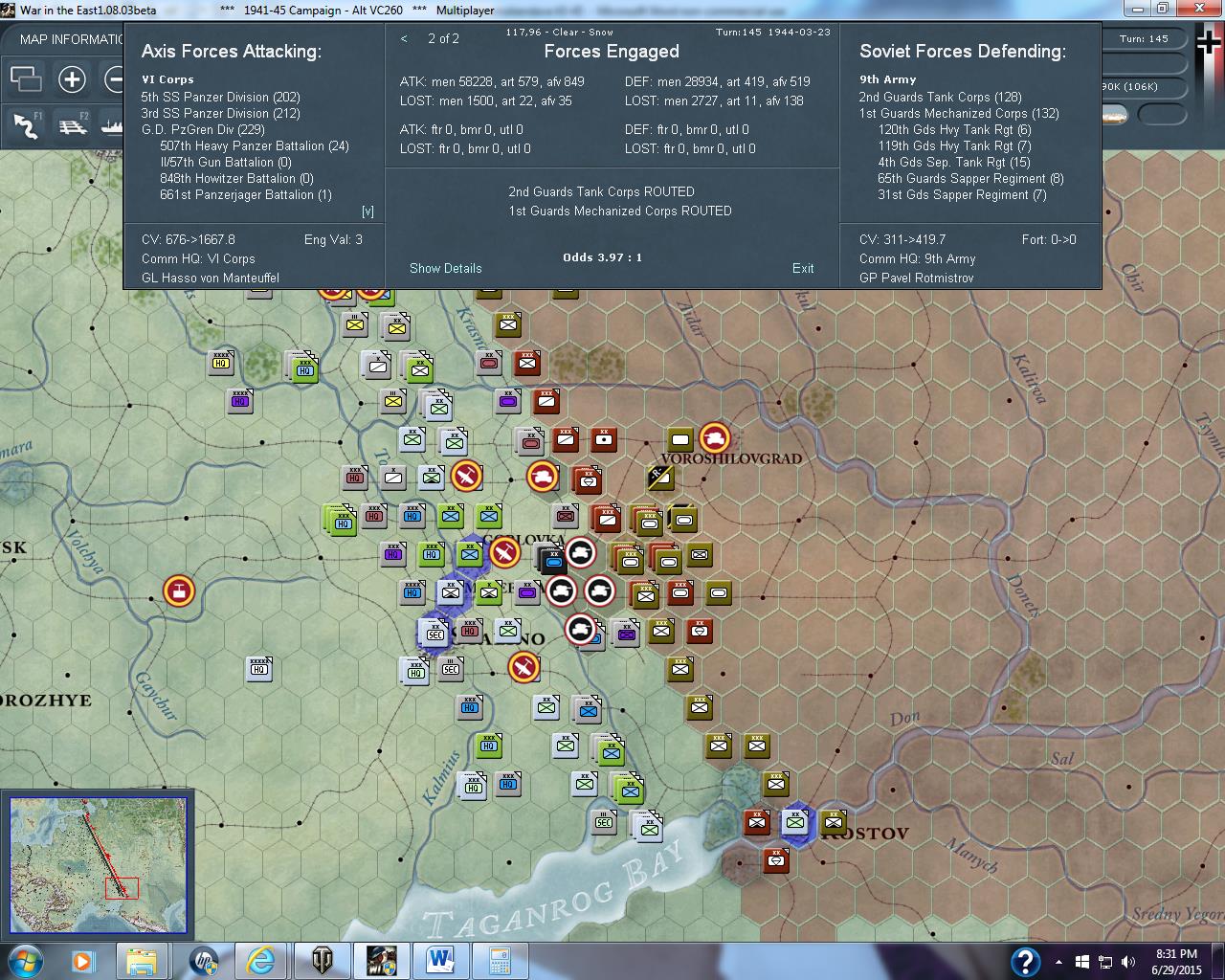1225x980 pixels.
Task: Open Windows Media Player from taskbar
Action: (81, 960)
